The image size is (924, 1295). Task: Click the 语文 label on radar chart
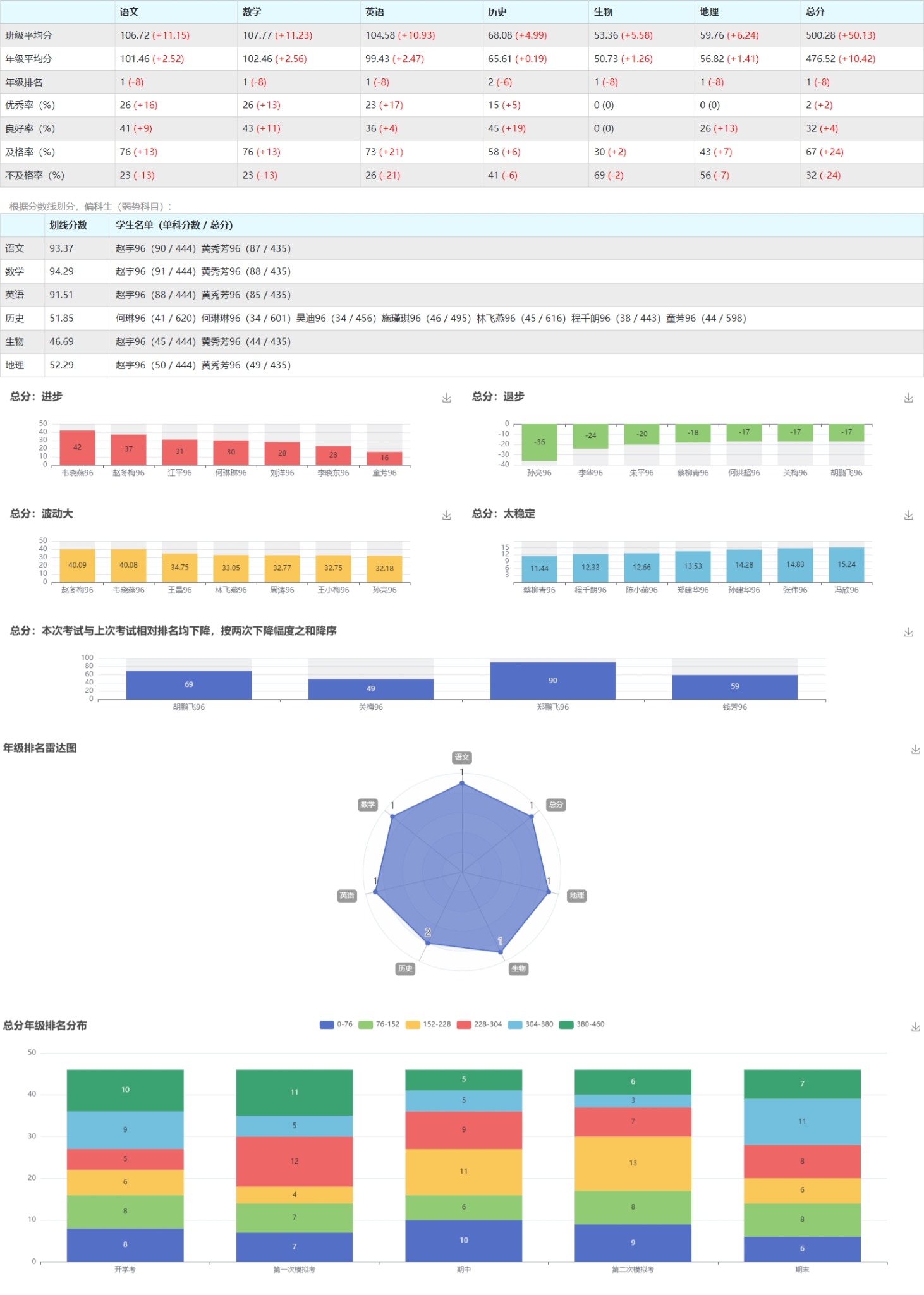click(x=462, y=757)
